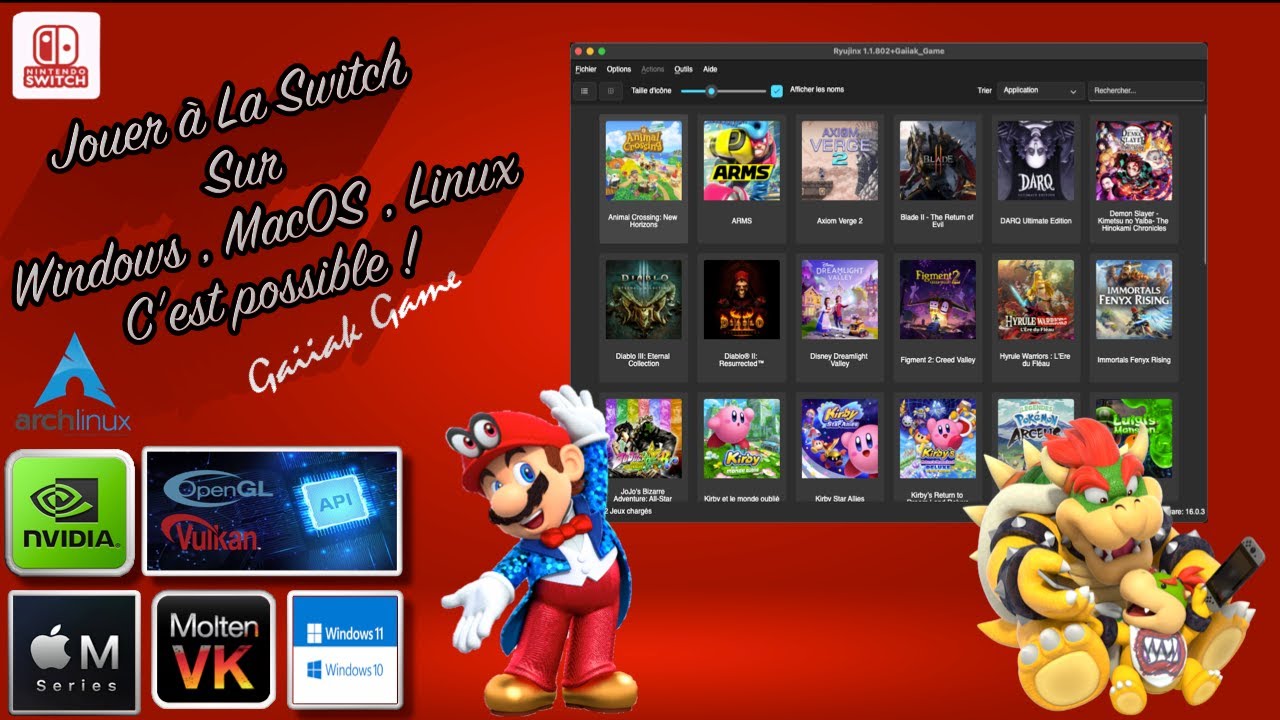1280x720 pixels.
Task: Click the game list vertical scrollbar
Action: pyautogui.click(x=1204, y=190)
